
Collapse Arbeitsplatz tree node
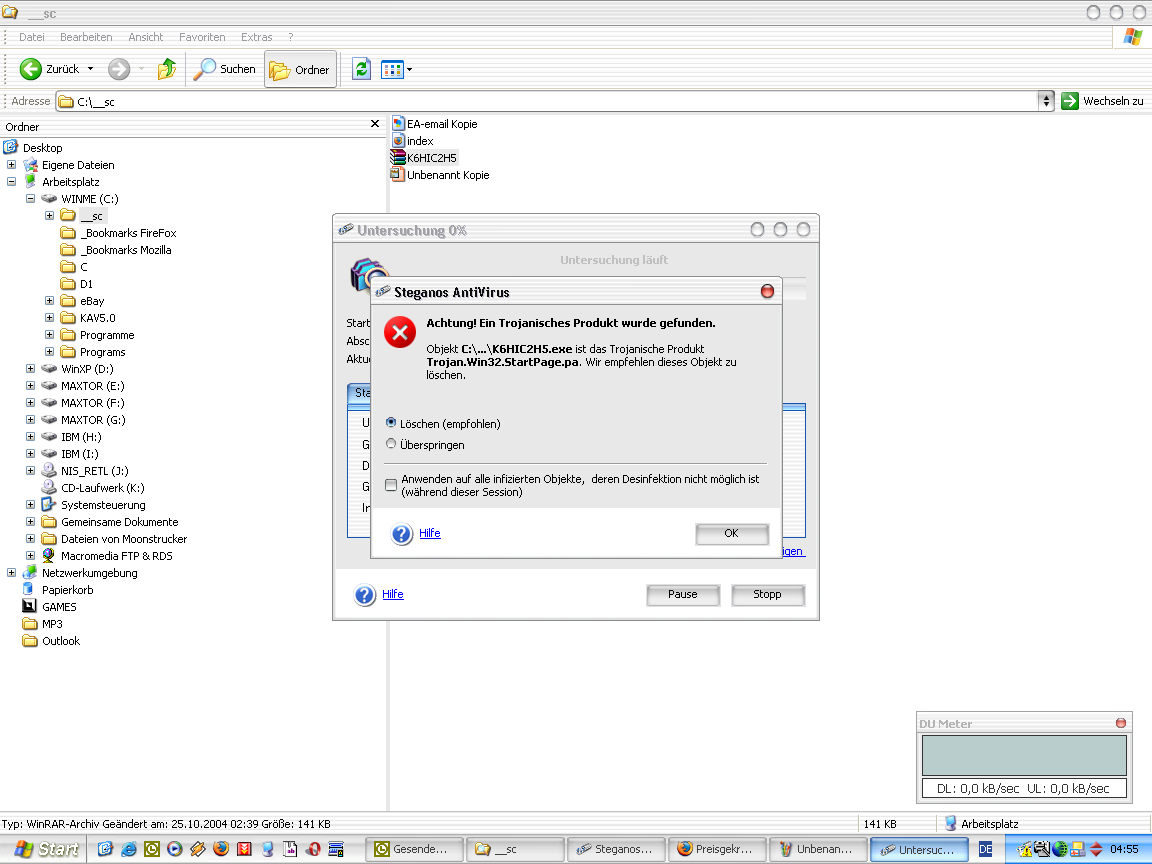click(12, 181)
